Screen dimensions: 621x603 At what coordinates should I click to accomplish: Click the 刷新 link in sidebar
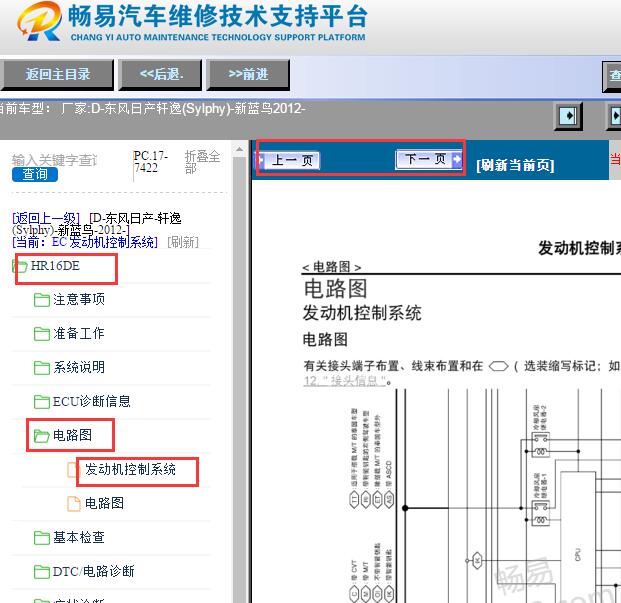pos(183,242)
